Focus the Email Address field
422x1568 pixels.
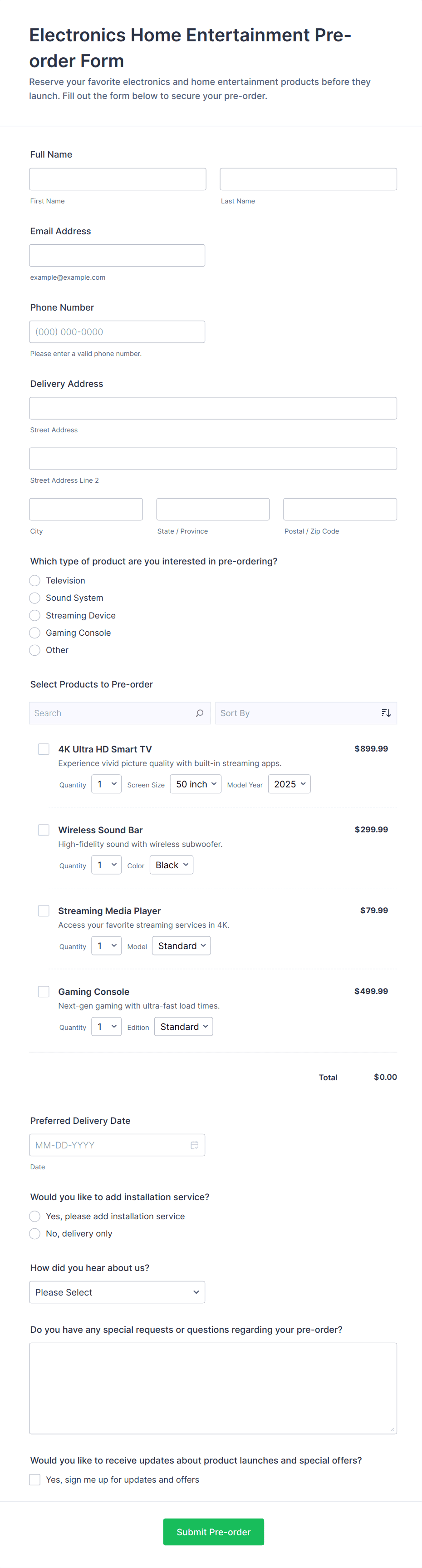[x=117, y=256]
